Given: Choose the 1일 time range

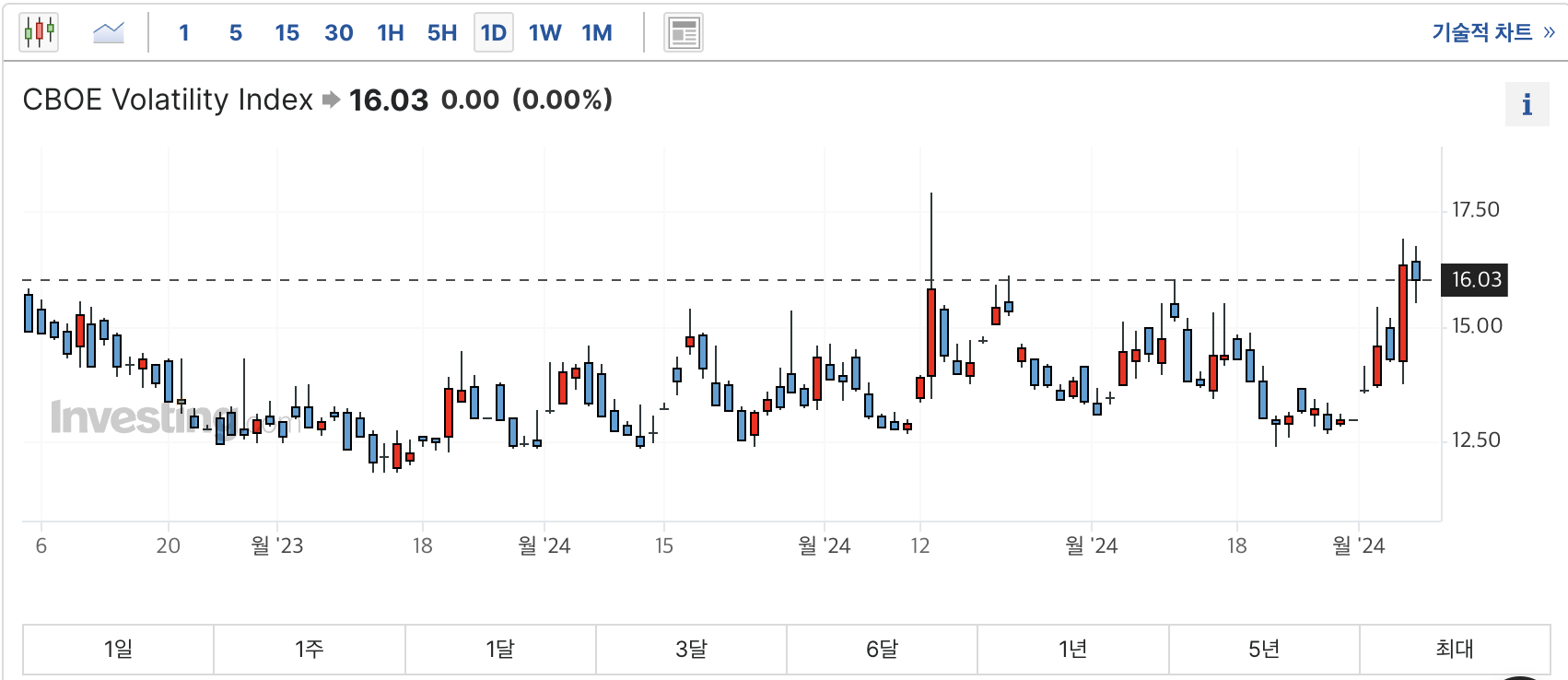Looking at the screenshot, I should [118, 650].
